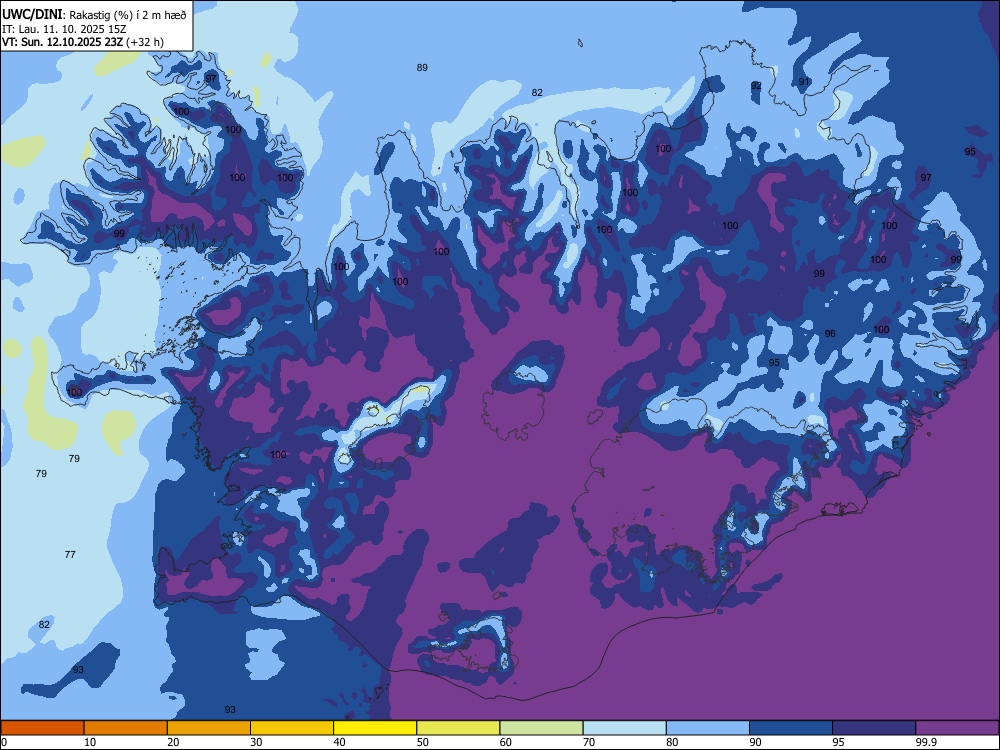1000x750 pixels.
Task: Click the '89' humidity value on the map
Action: [422, 68]
